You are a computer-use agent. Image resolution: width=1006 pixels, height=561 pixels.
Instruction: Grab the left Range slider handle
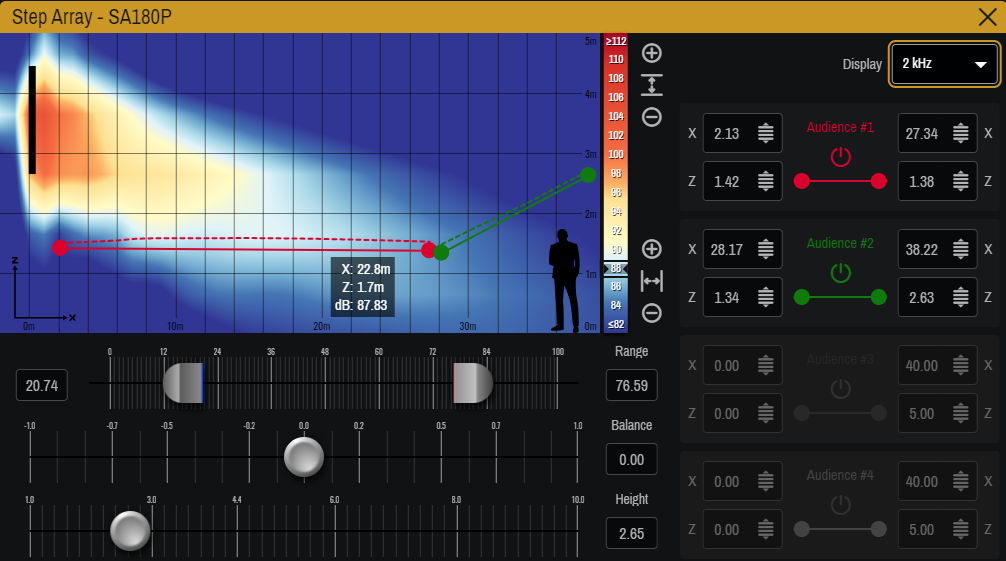click(x=183, y=383)
